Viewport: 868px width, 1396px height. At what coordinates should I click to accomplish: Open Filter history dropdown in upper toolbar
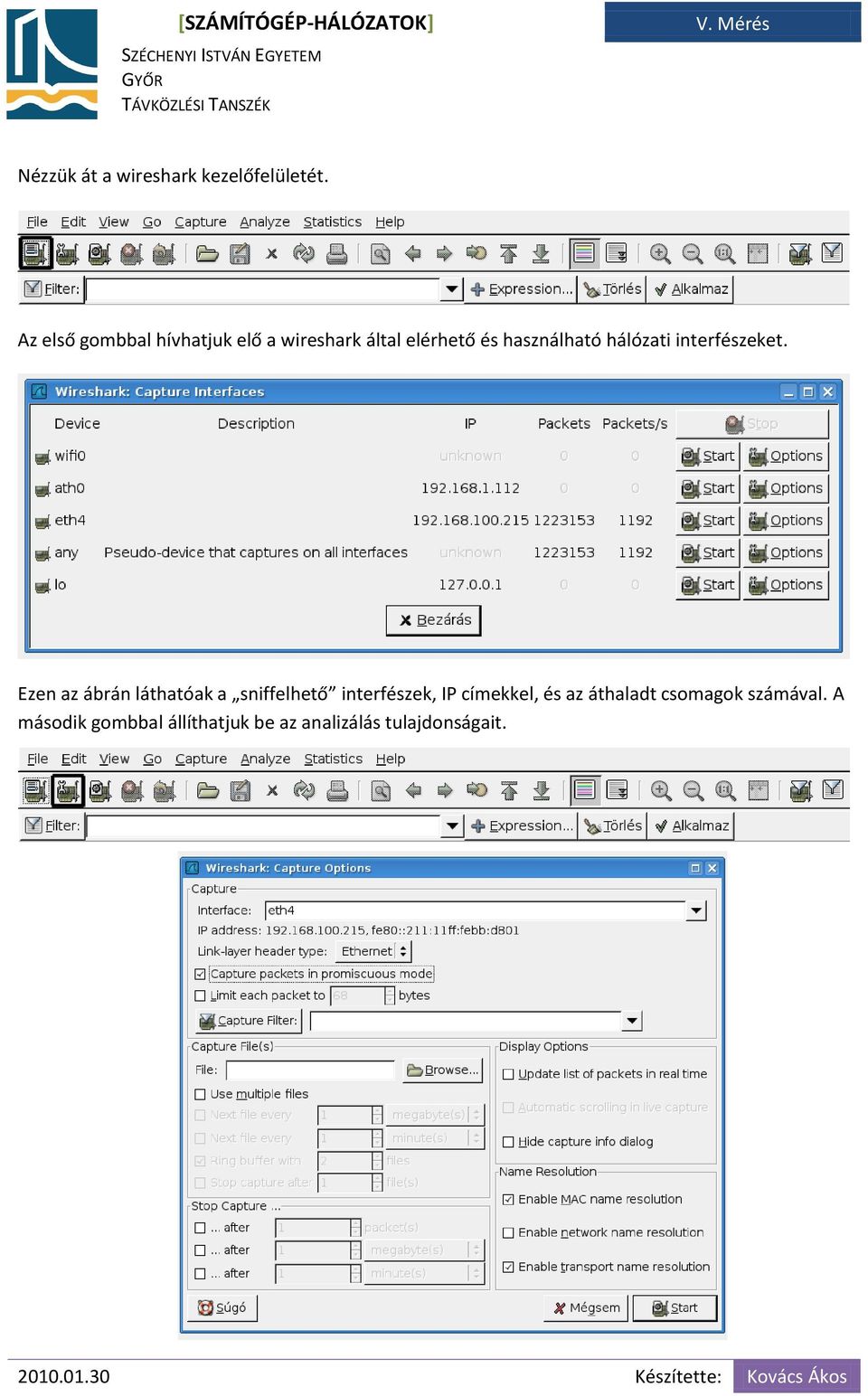click(451, 289)
